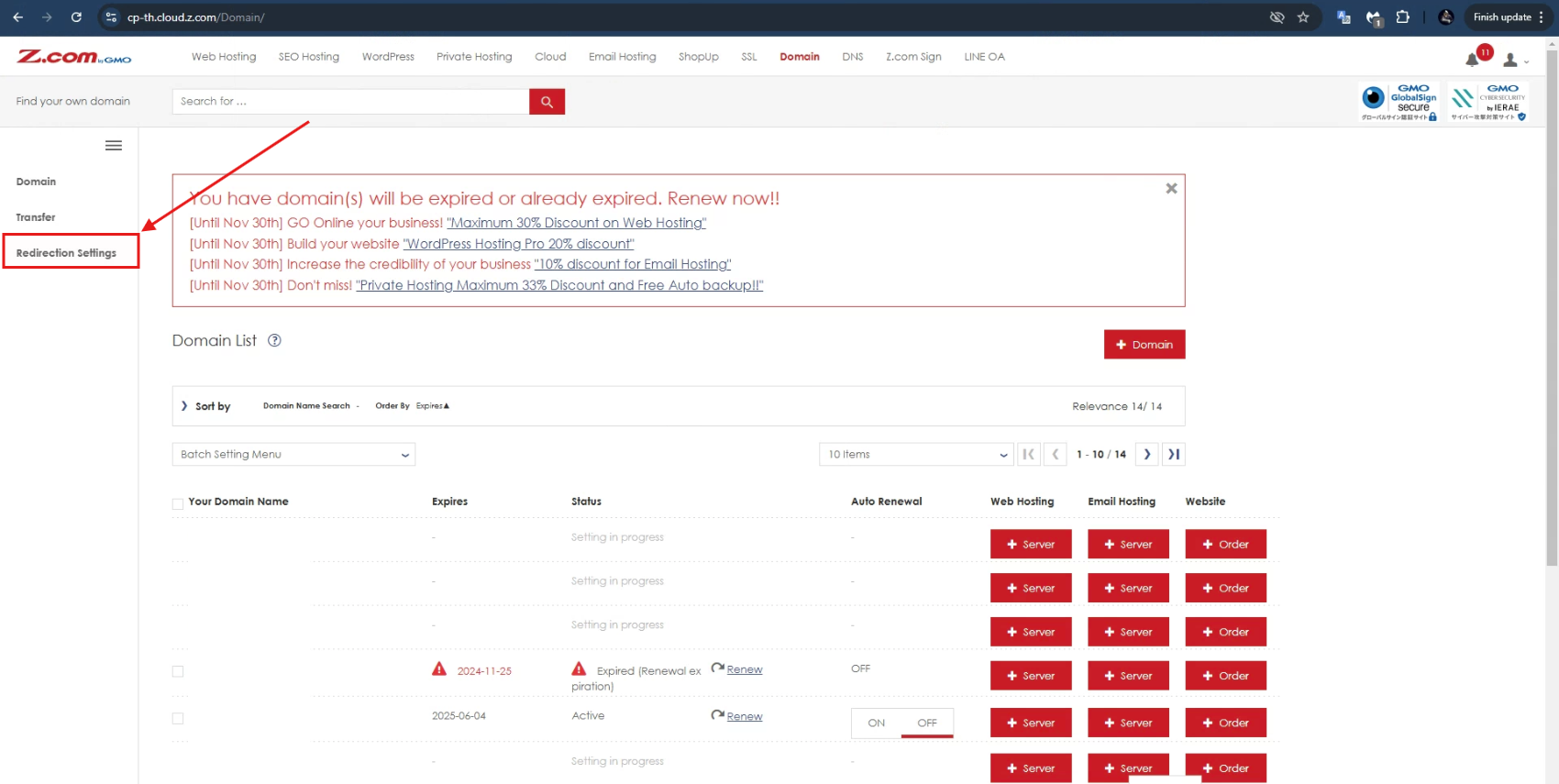
Task: Reload the page with refresh icon
Action: (76, 17)
